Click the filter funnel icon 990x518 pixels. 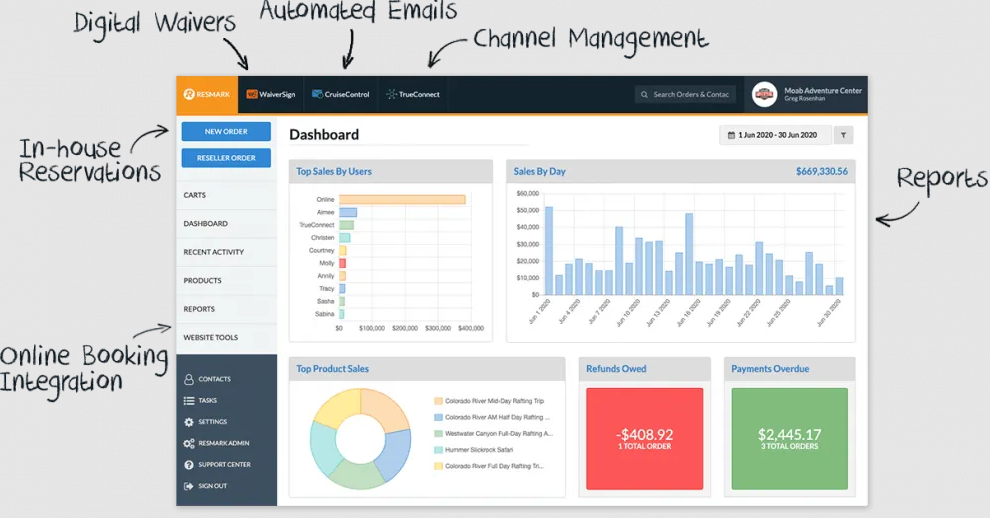[843, 135]
